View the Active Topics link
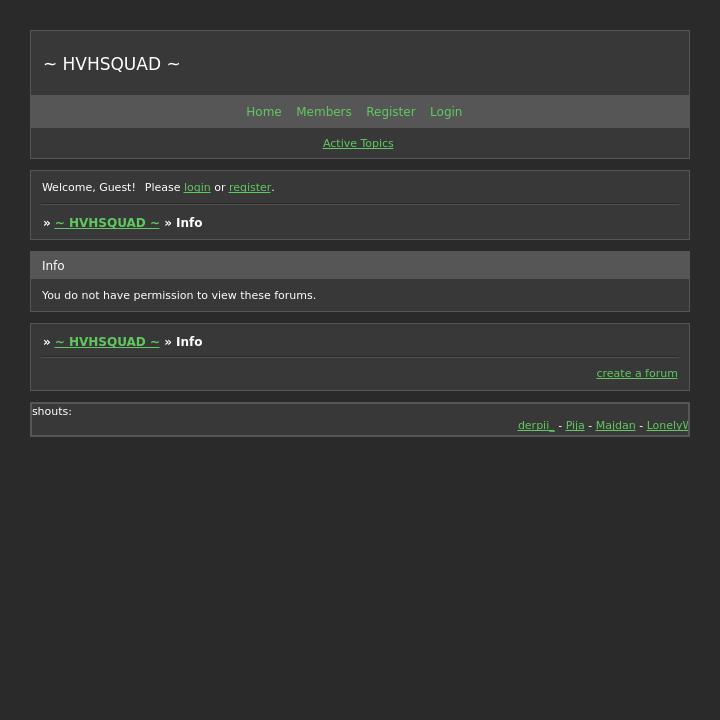 click(358, 144)
